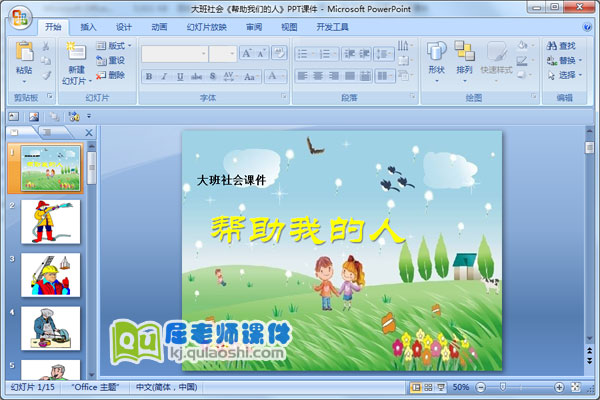Click Character Spacing AV icon
600x400 pixels.
coord(228,76)
